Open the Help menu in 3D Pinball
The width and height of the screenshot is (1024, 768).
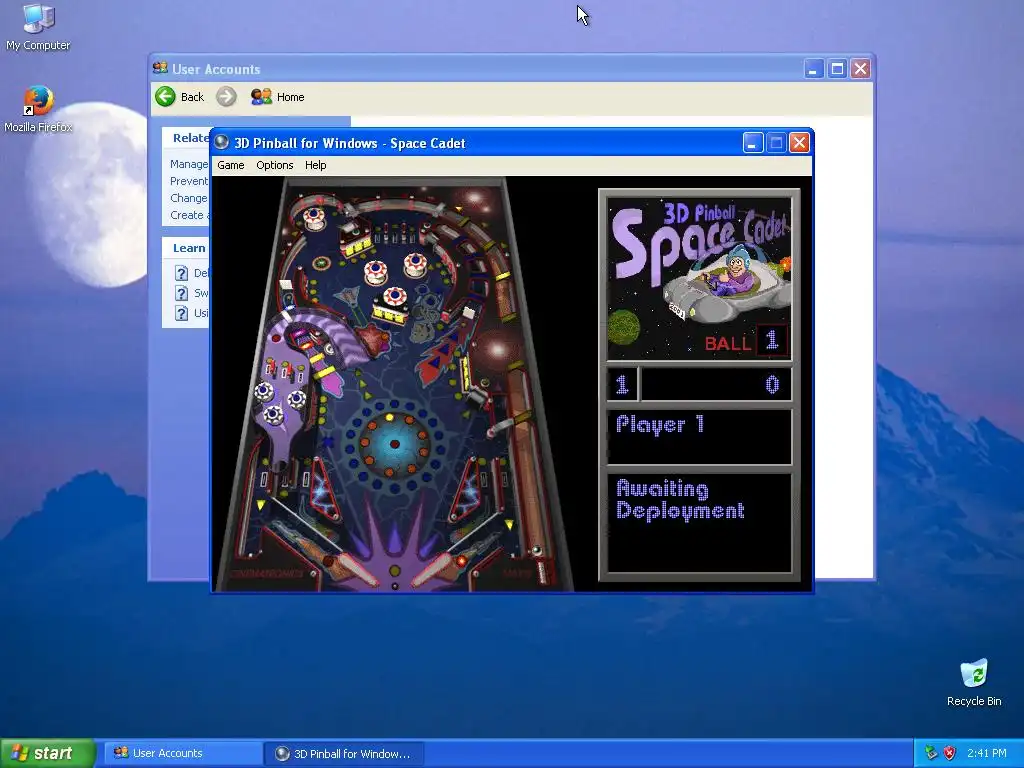(315, 165)
